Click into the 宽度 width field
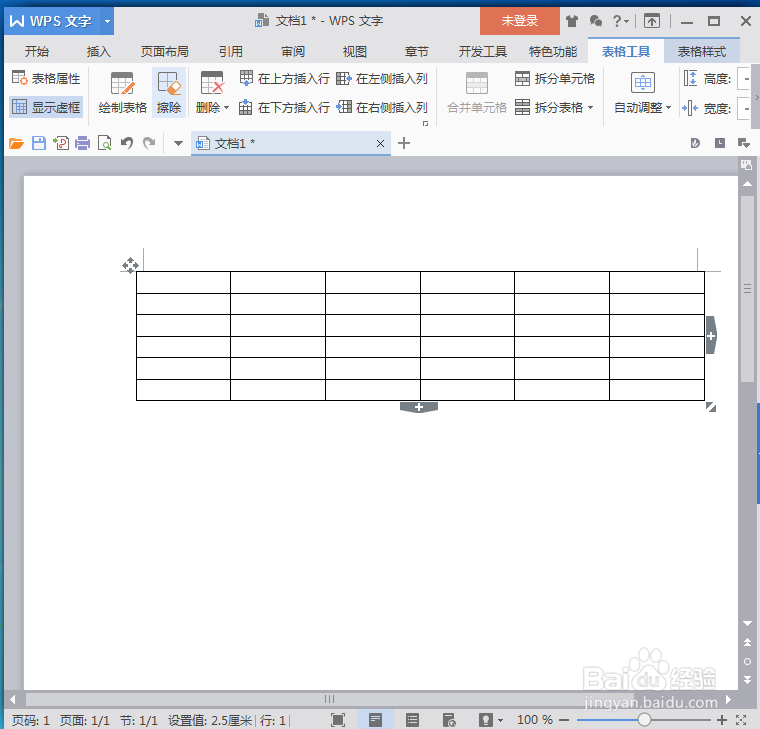 click(744, 108)
